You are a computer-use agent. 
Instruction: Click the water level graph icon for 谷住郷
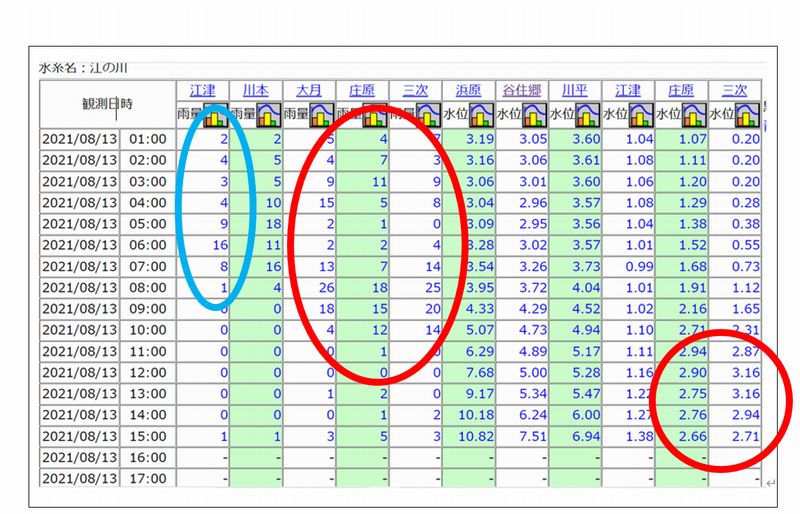[536, 114]
